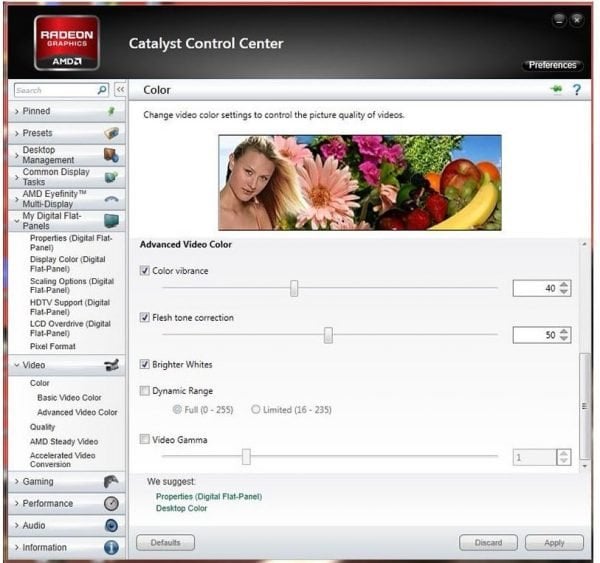Image resolution: width=600 pixels, height=563 pixels.
Task: Click the Audio speaker icon
Action: 111,525
